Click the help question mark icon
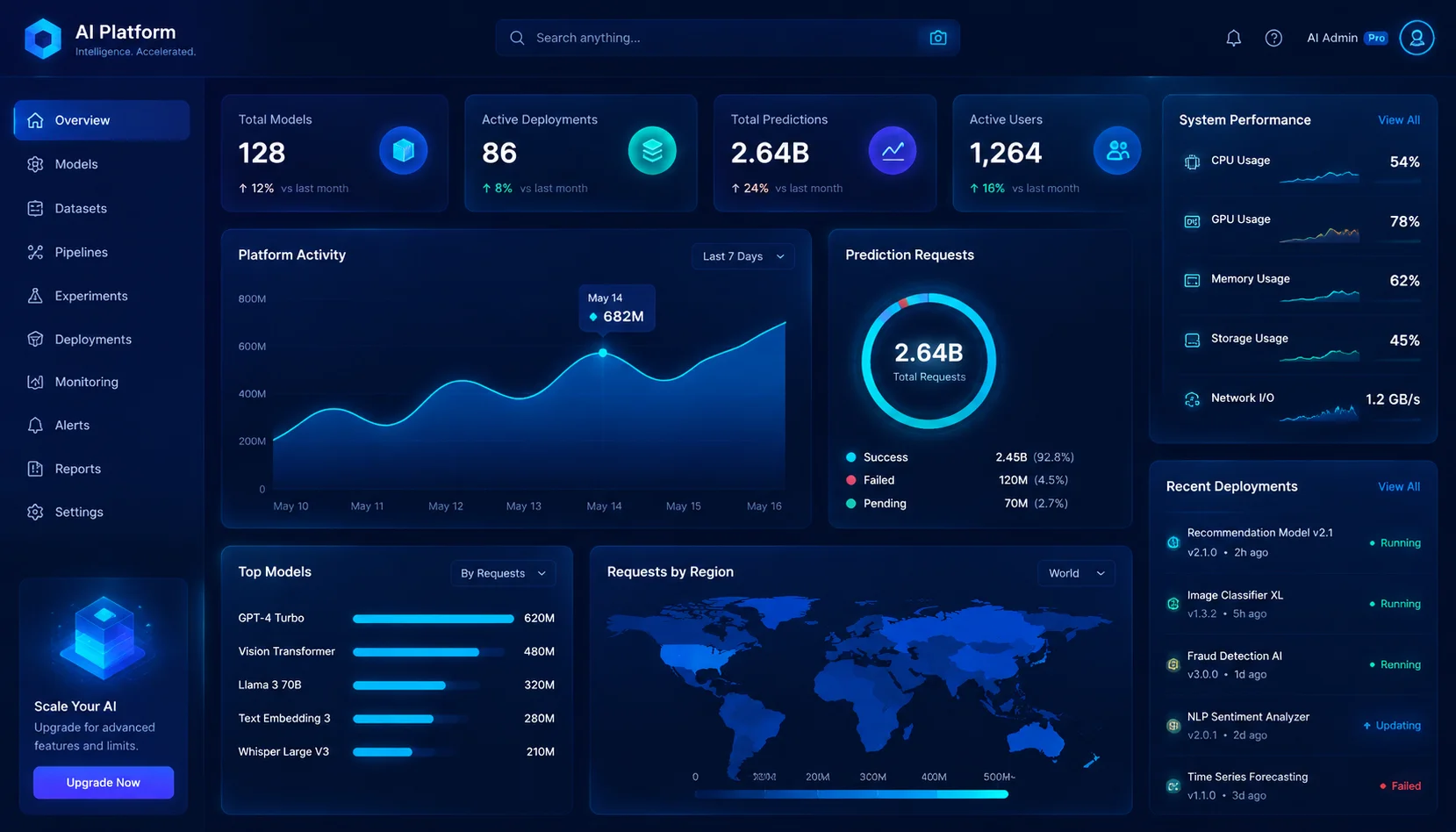1456x832 pixels. (x=1273, y=38)
